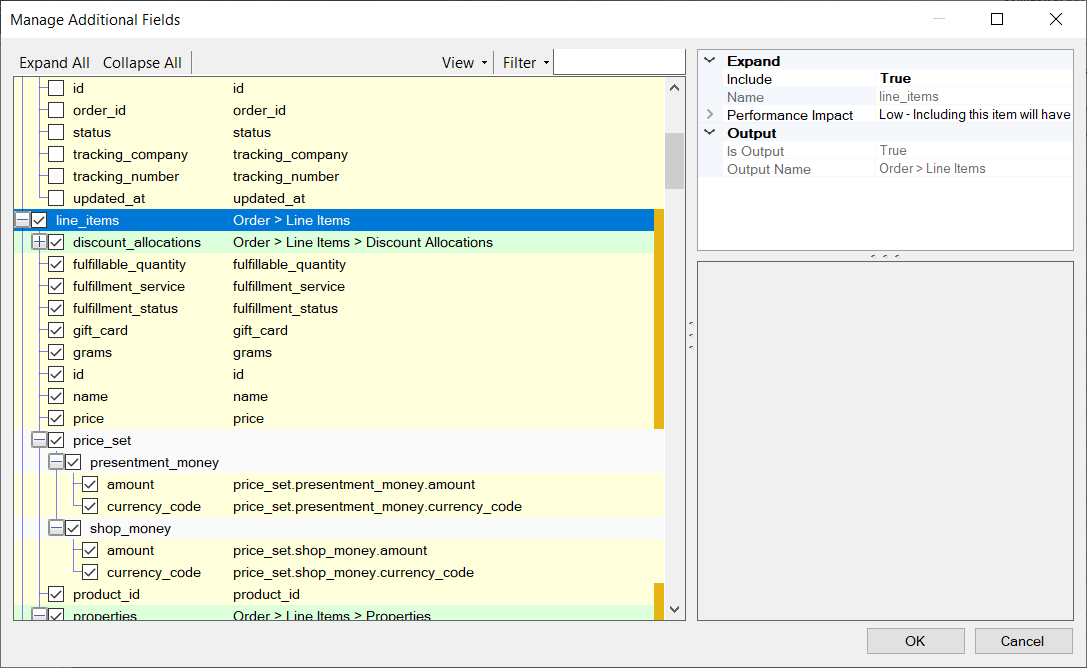This screenshot has width=1087, height=668.
Task: Click the Cancel button
Action: [x=1023, y=641]
